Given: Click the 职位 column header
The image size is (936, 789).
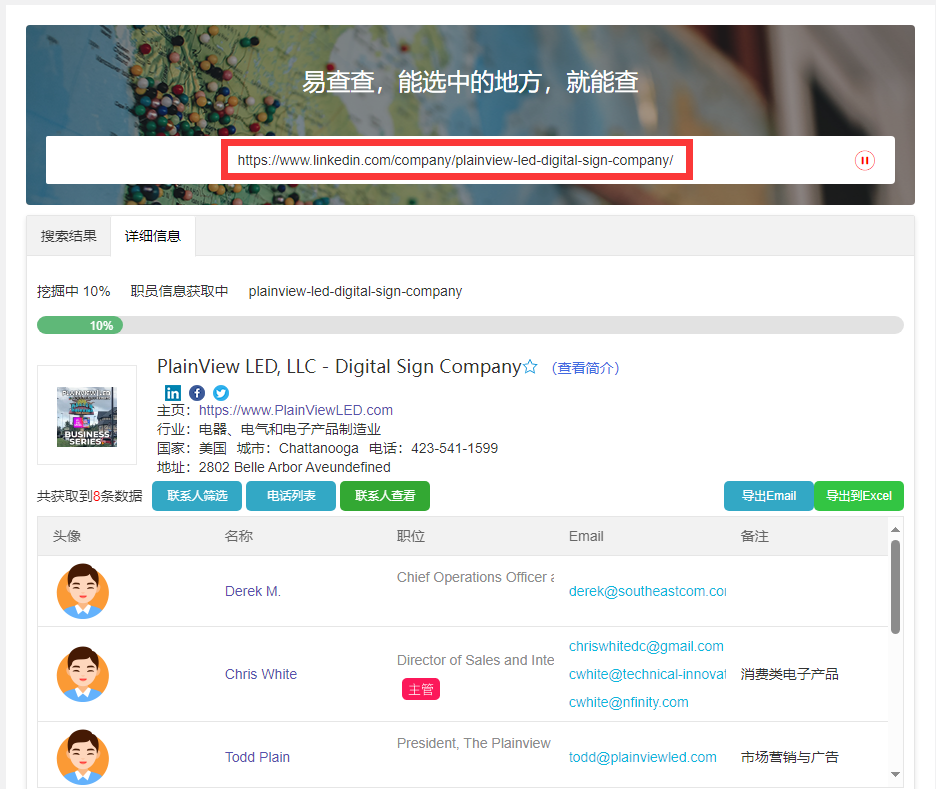Looking at the screenshot, I should [x=411, y=536].
